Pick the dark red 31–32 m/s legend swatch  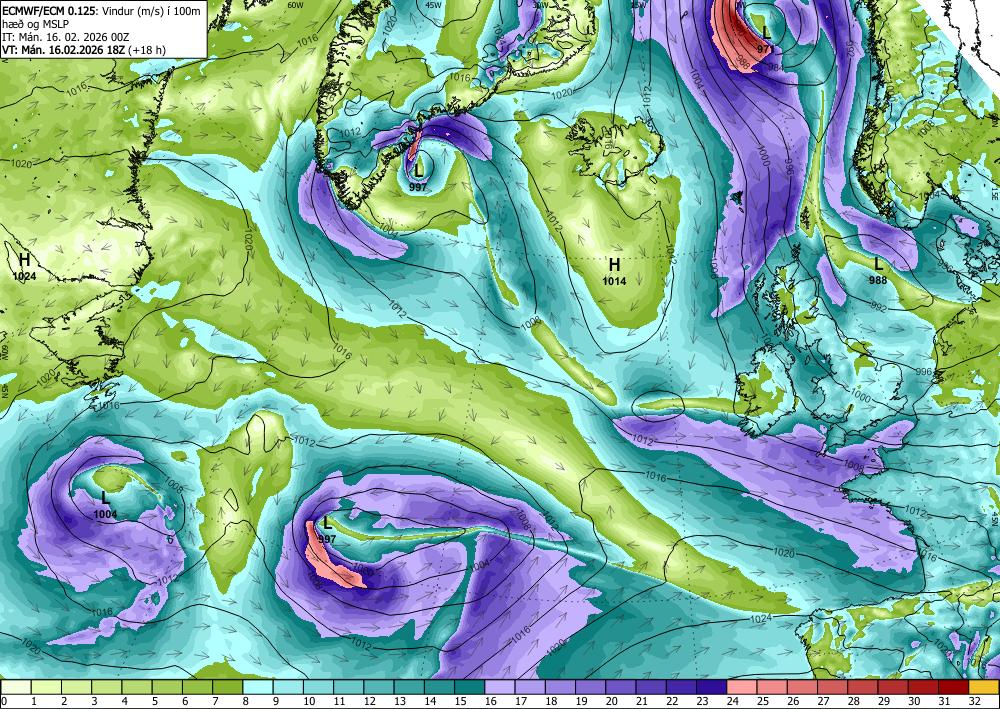coord(954,687)
